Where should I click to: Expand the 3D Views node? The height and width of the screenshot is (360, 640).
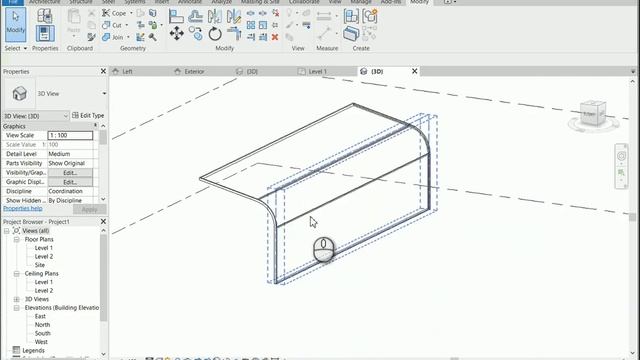click(x=17, y=299)
